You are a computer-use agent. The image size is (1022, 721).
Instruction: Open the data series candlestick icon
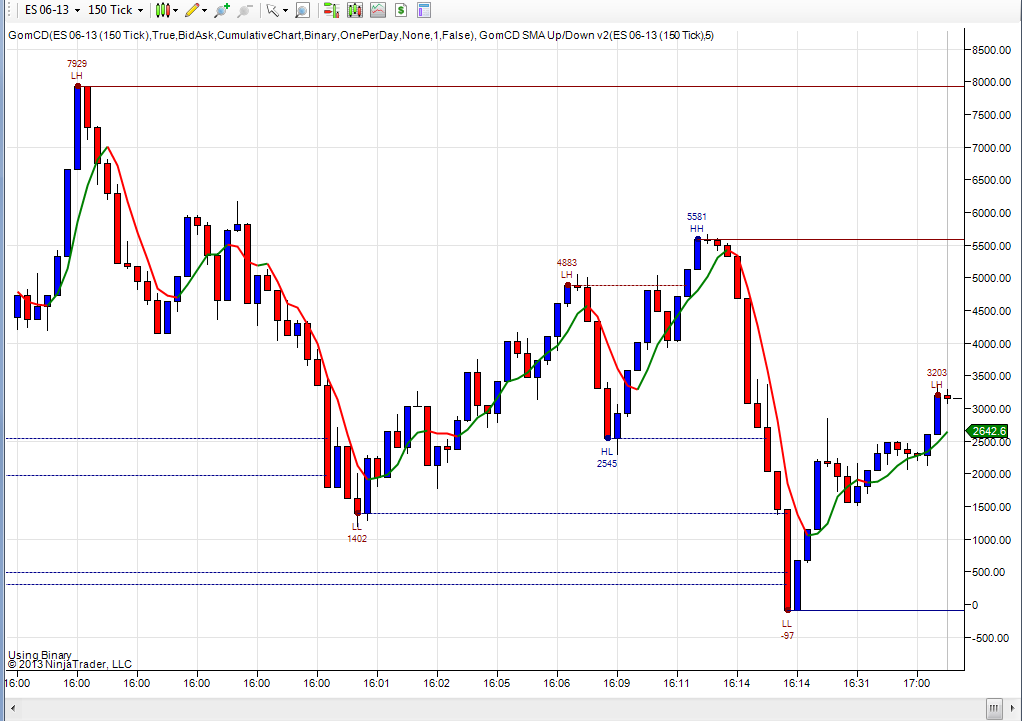(355, 10)
